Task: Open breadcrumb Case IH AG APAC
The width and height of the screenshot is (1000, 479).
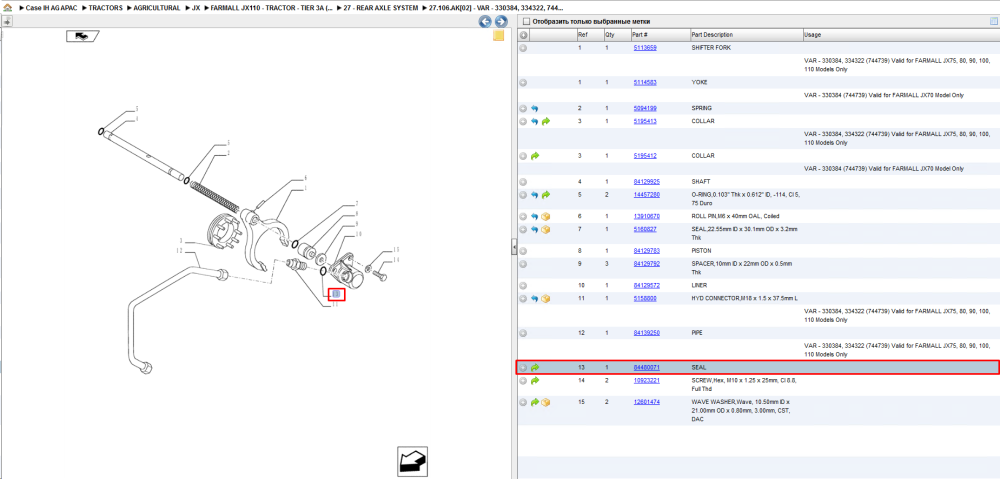Action: coord(52,8)
